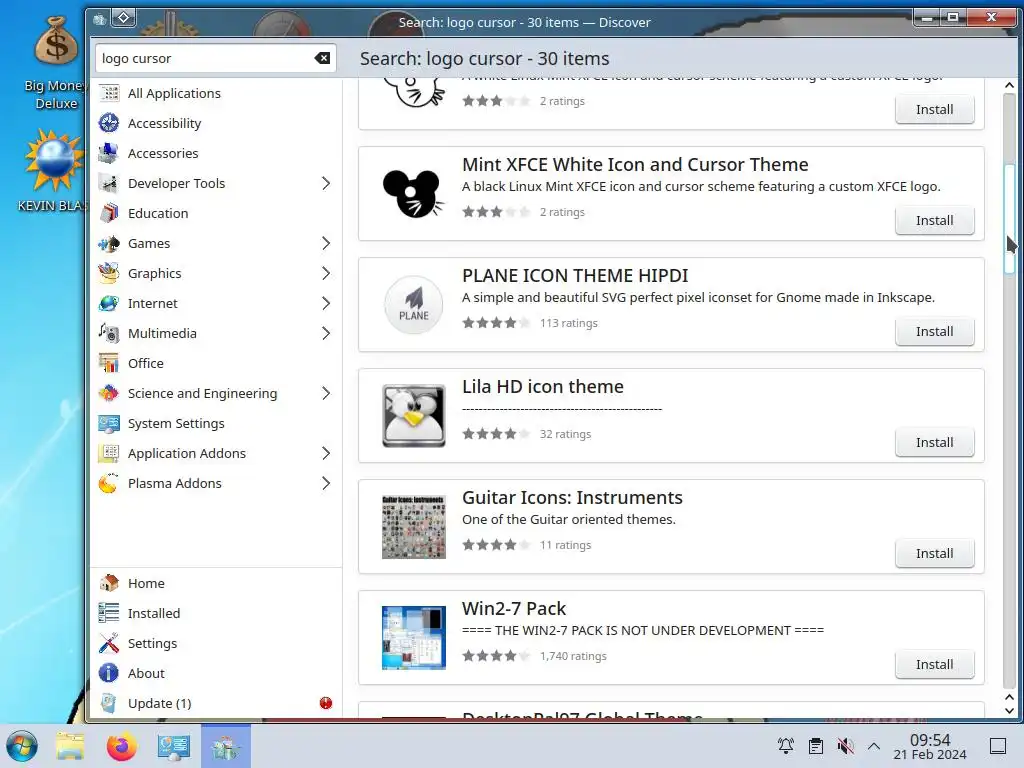Expand Application Addons subcategories

(326, 454)
